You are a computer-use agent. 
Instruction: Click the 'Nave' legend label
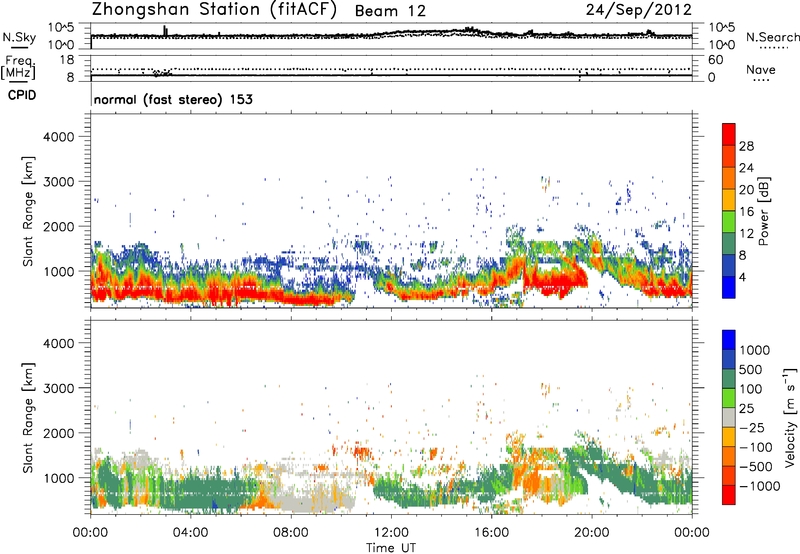tap(761, 69)
